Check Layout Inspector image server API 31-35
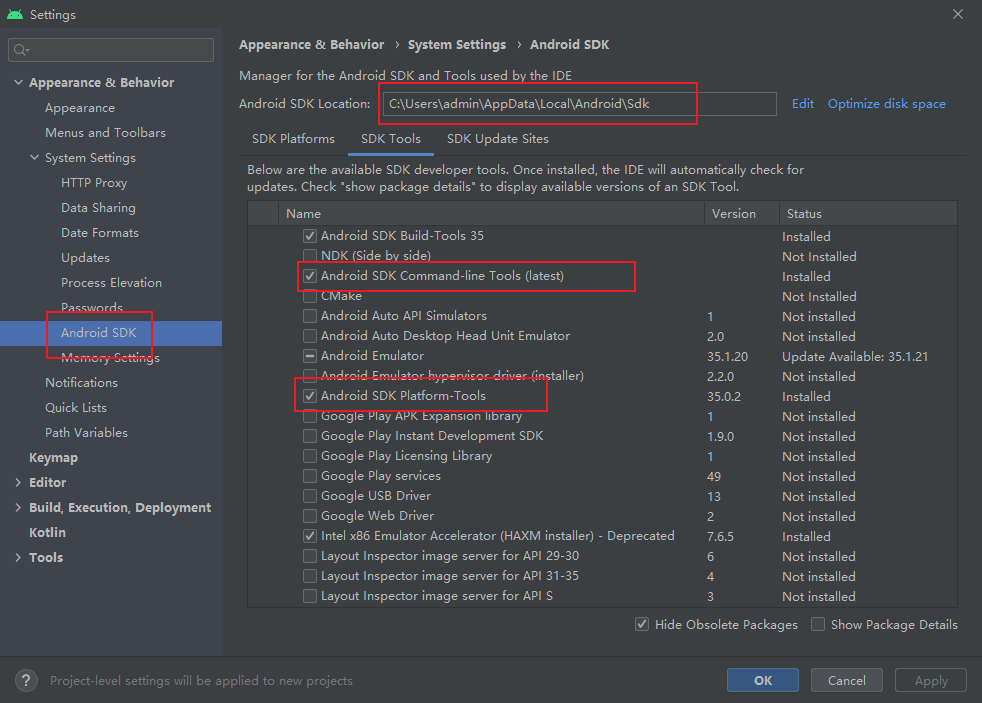Viewport: 982px width, 703px height. pos(309,576)
